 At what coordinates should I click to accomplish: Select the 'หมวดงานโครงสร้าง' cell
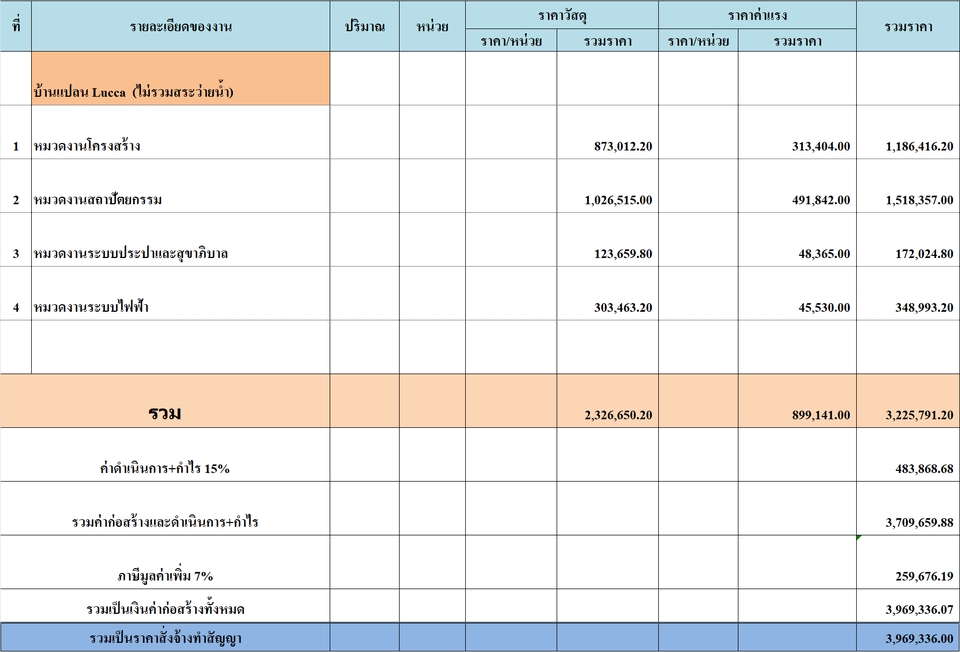[x=181, y=132]
